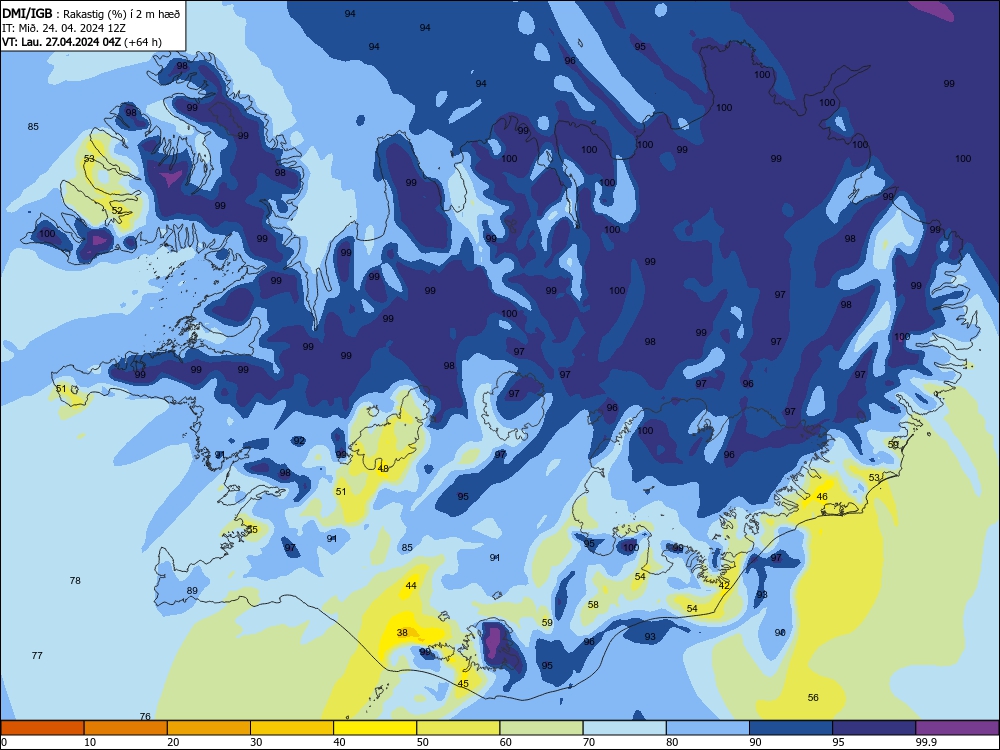
Task: Select the humidity value '46' in the southeast
Action: tap(822, 496)
